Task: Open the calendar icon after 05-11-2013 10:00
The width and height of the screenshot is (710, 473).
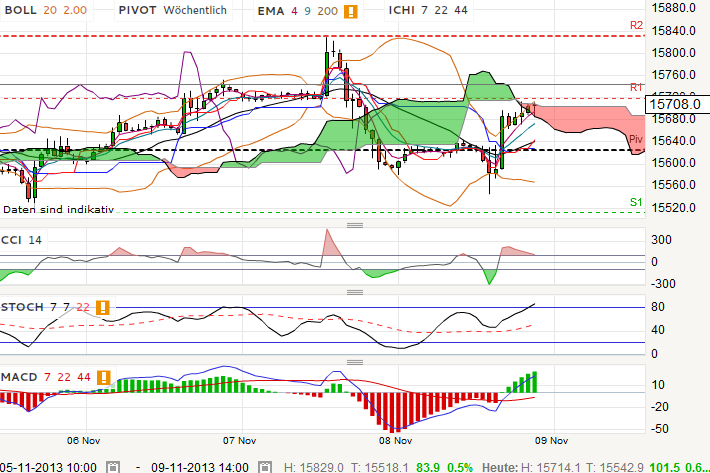Action: pyautogui.click(x=113, y=467)
